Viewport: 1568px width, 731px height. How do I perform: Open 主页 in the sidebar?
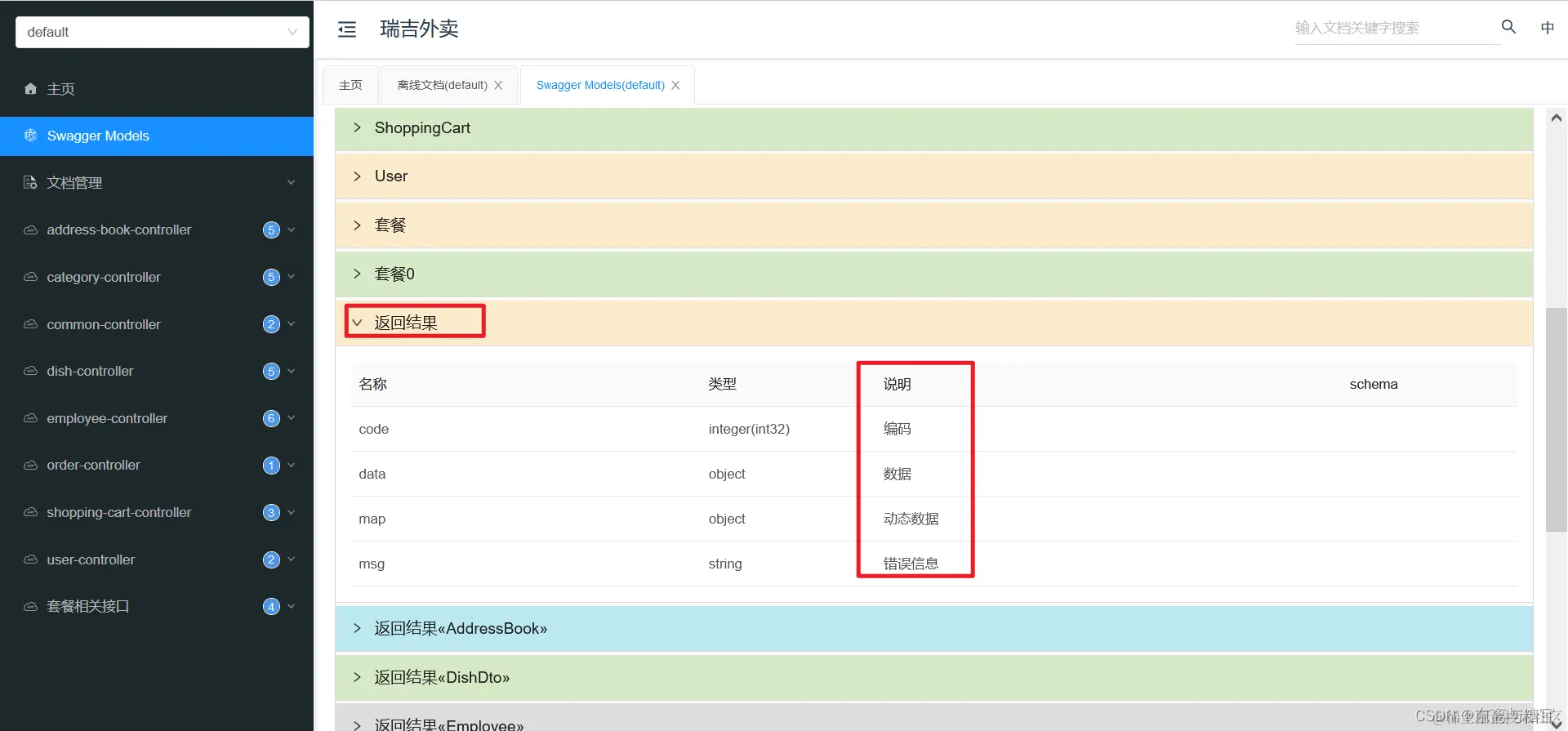(157, 89)
